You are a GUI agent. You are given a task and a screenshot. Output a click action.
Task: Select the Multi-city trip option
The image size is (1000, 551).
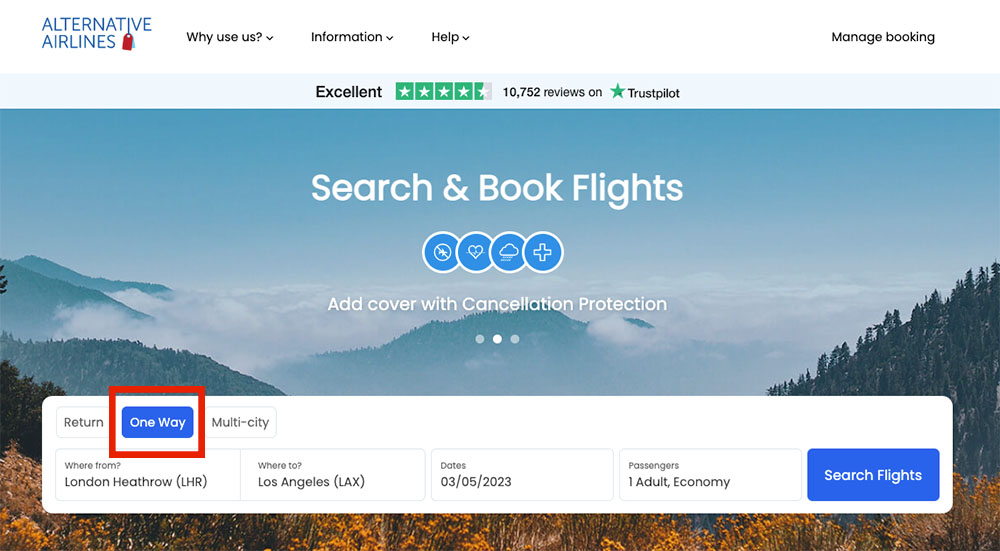coord(240,422)
